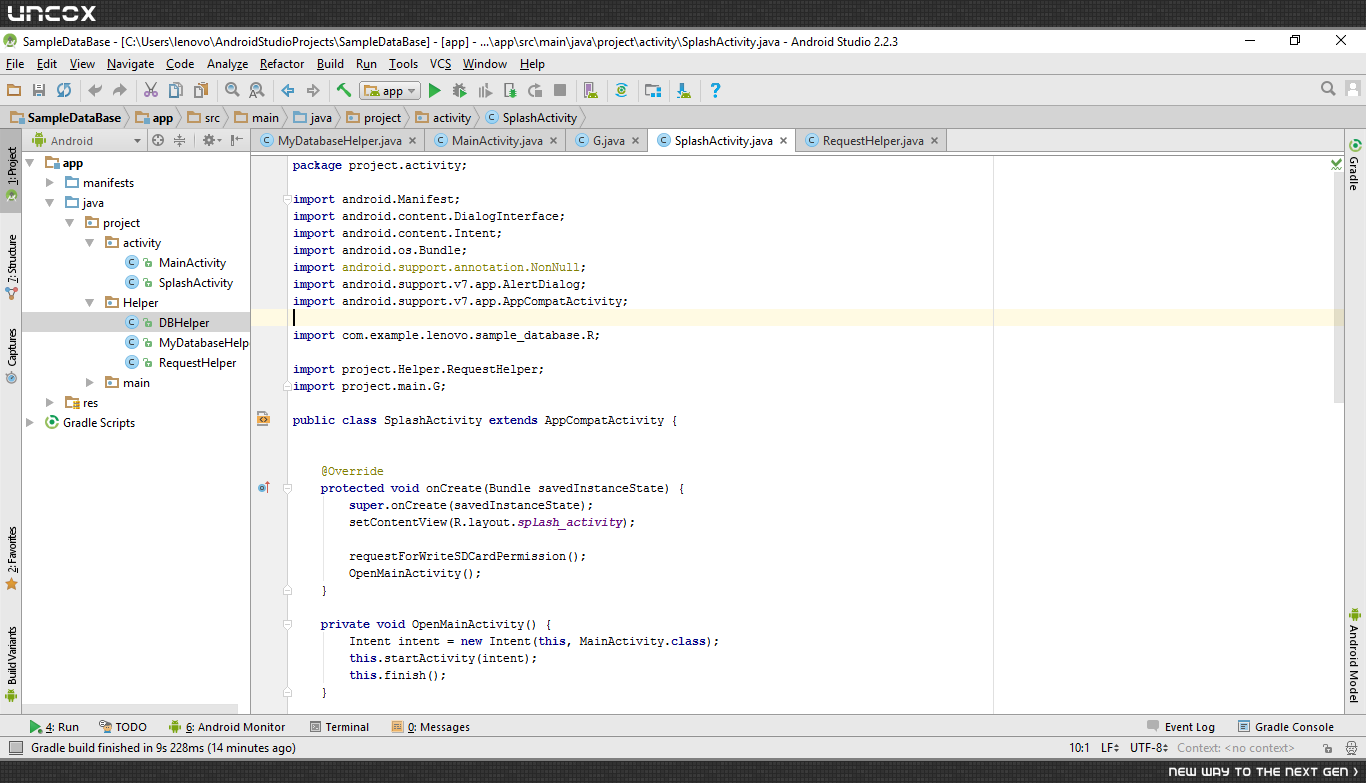The height and width of the screenshot is (783, 1366).
Task: Close the G.java editor tab
Action: 635,141
